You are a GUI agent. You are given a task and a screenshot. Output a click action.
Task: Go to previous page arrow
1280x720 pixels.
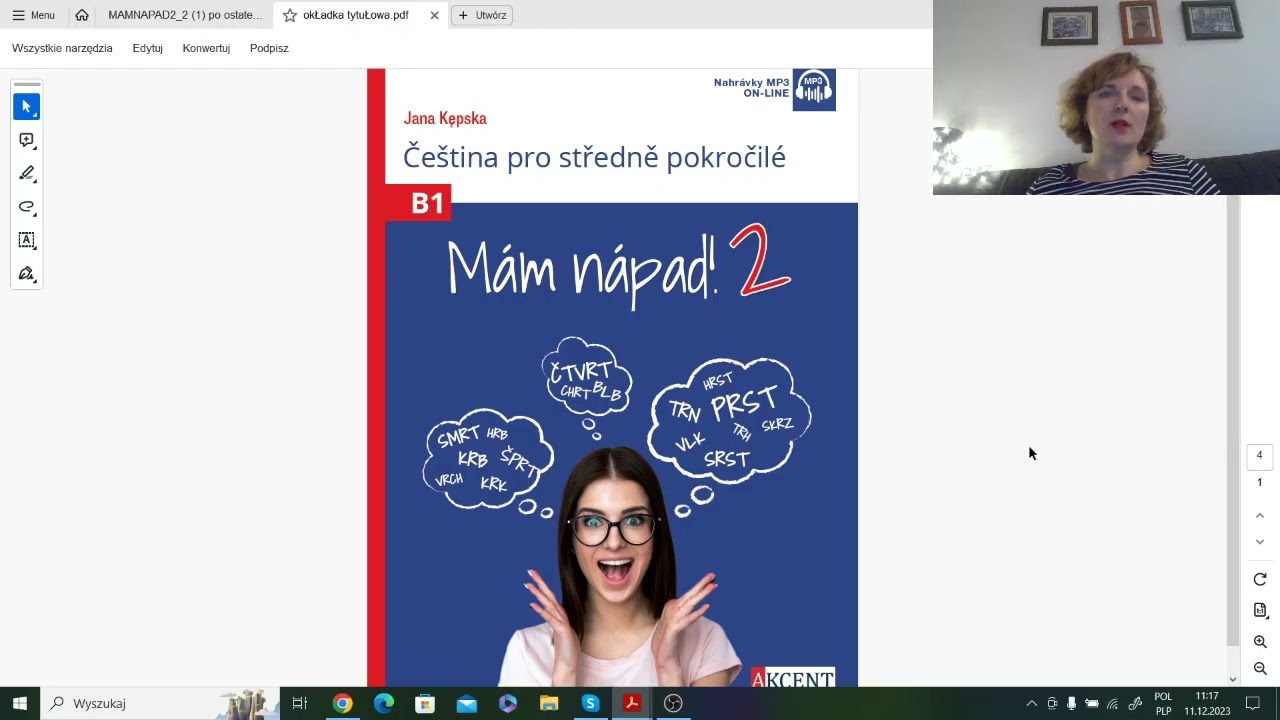pos(1260,515)
